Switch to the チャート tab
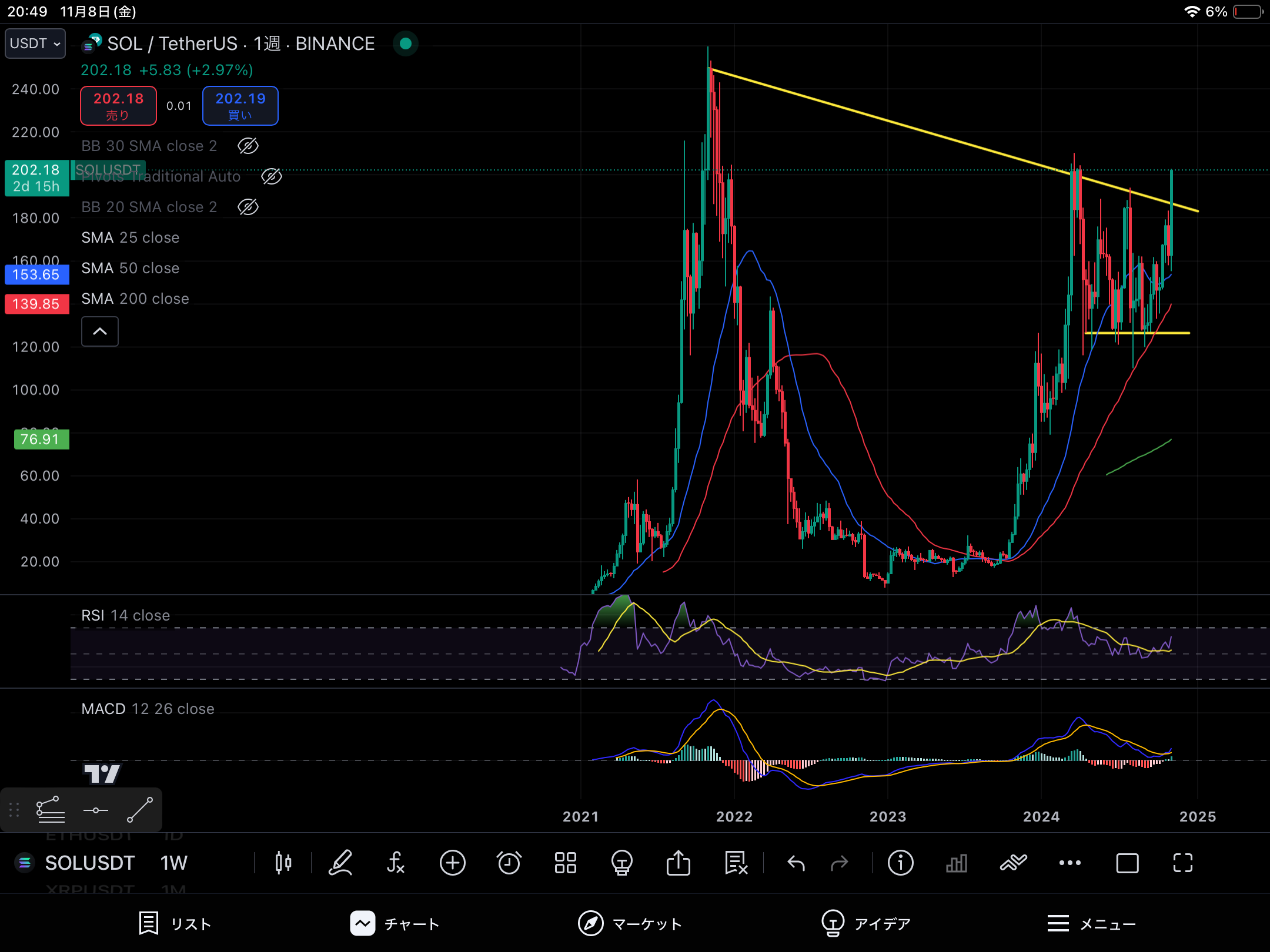The height and width of the screenshot is (952, 1270). click(395, 923)
